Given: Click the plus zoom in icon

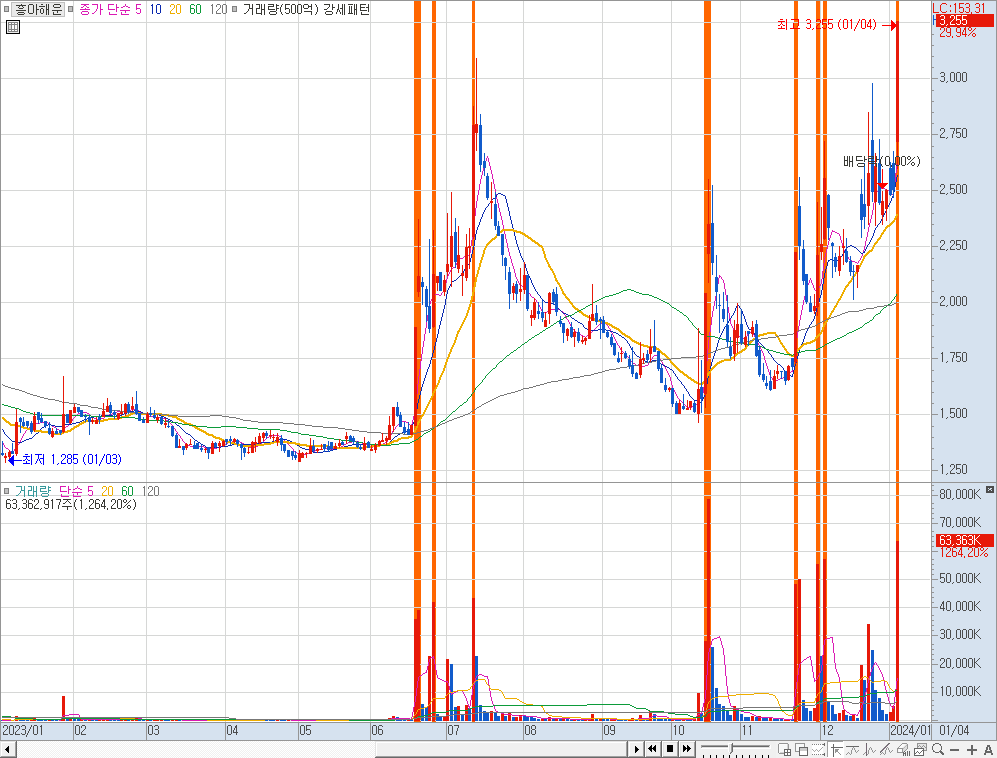Looking at the screenshot, I should coord(972,750).
